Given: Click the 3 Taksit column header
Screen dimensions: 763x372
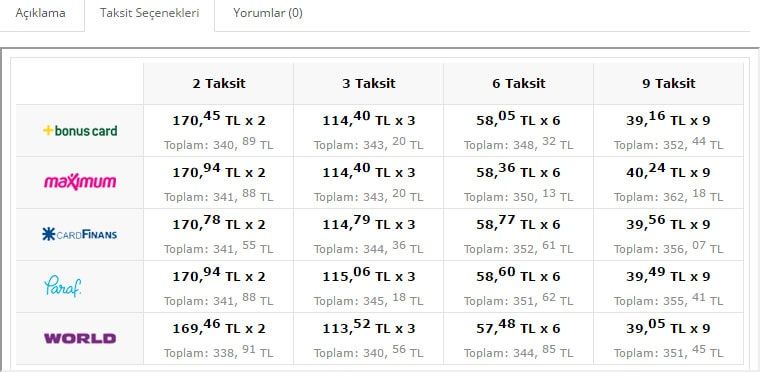Looking at the screenshot, I should coord(368,83).
